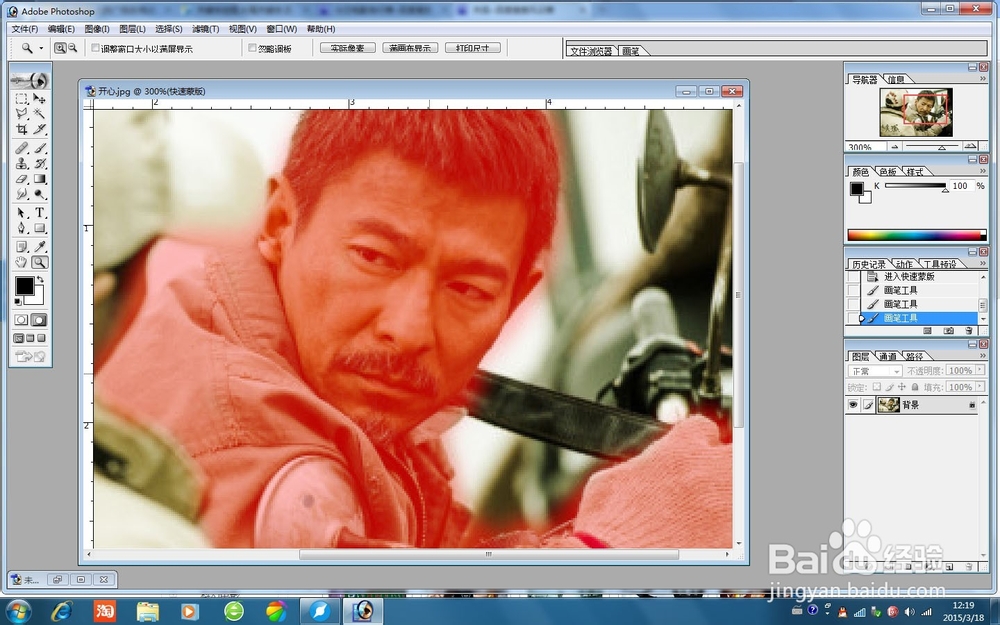Expand the Color panel options menu
1000x625 pixels.
tap(983, 171)
